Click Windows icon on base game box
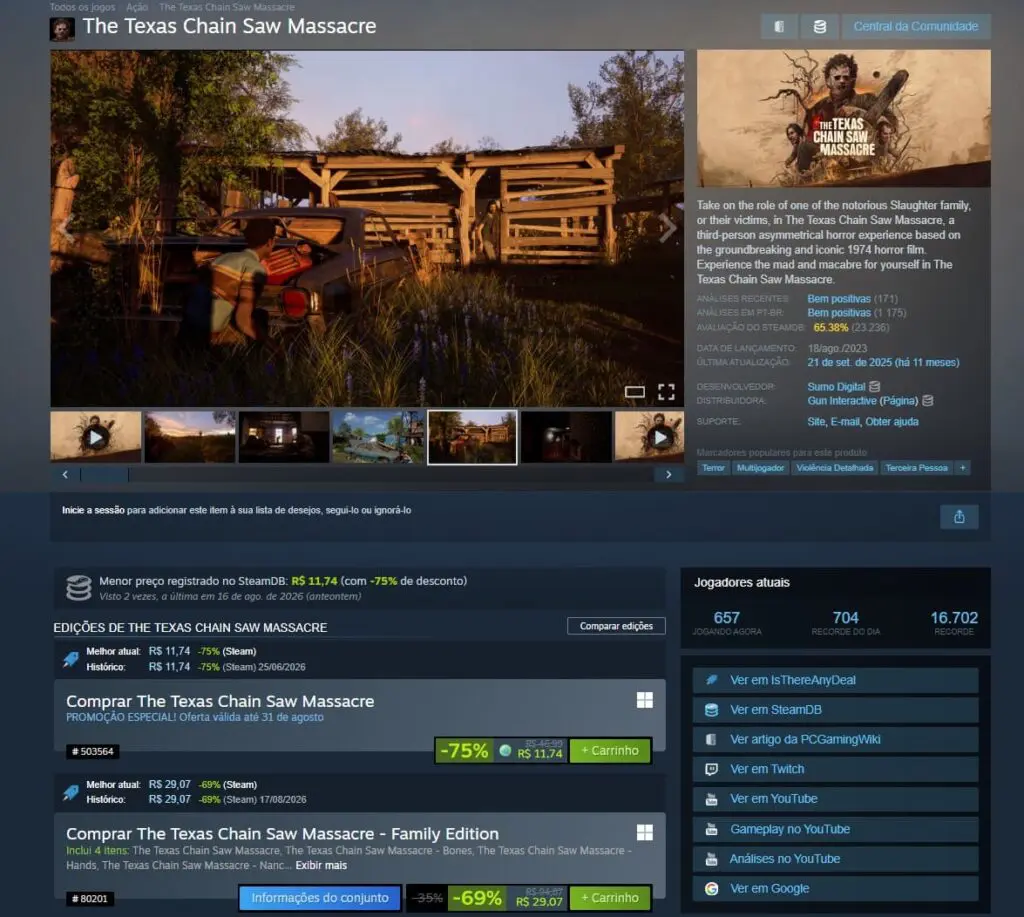 coord(645,700)
